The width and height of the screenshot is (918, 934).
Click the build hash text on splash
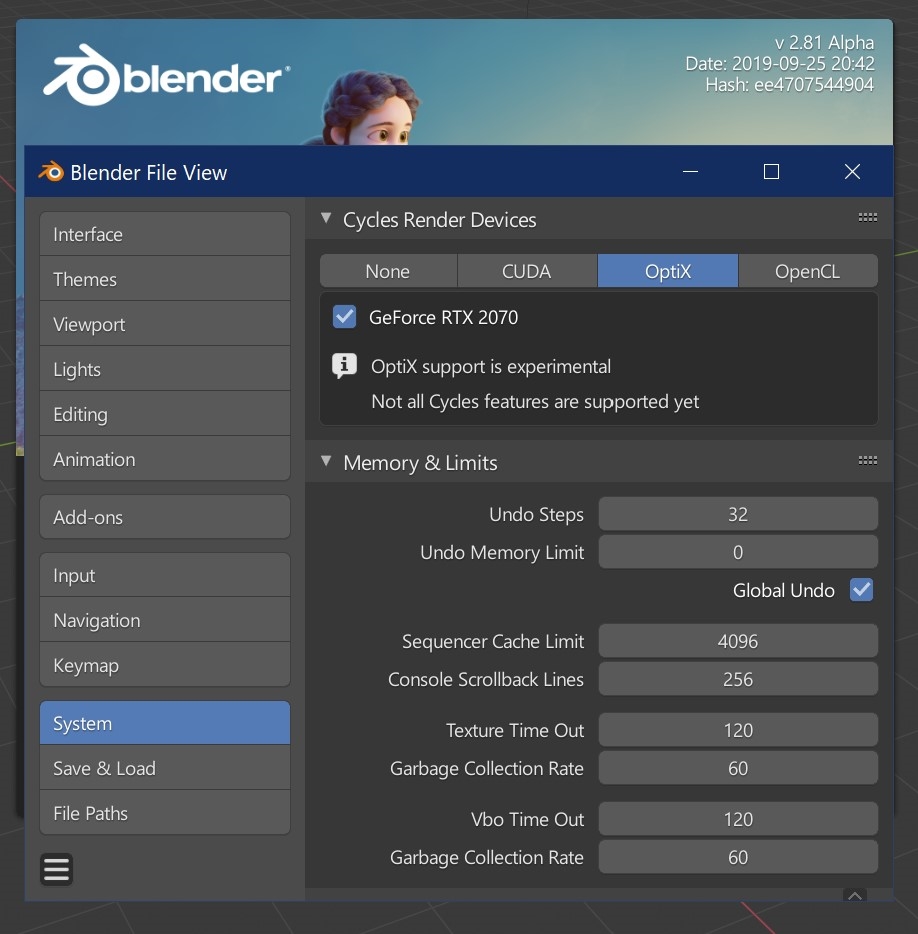789,85
